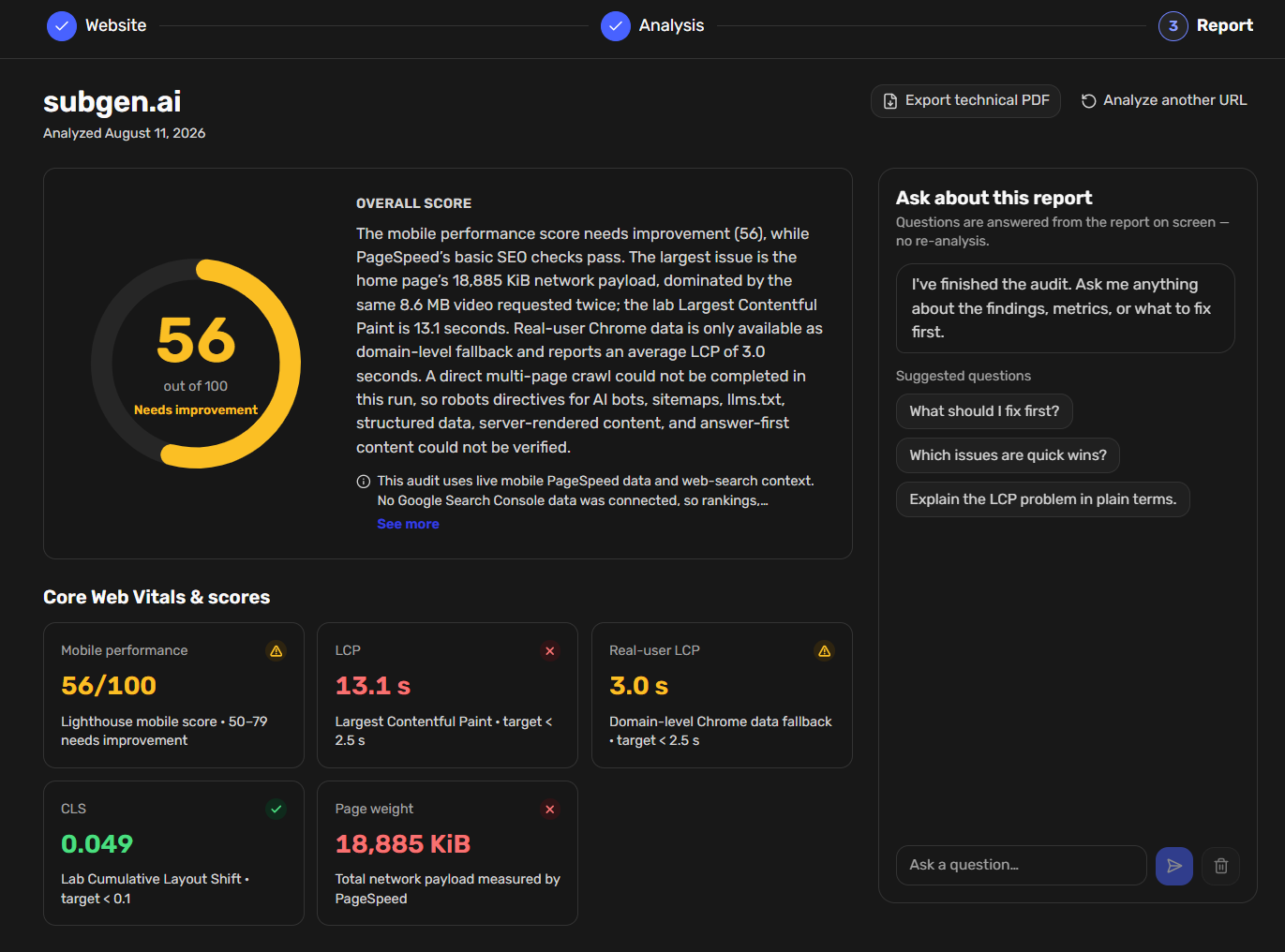
Task: Expand the disclaimer with See more
Action: click(x=408, y=525)
